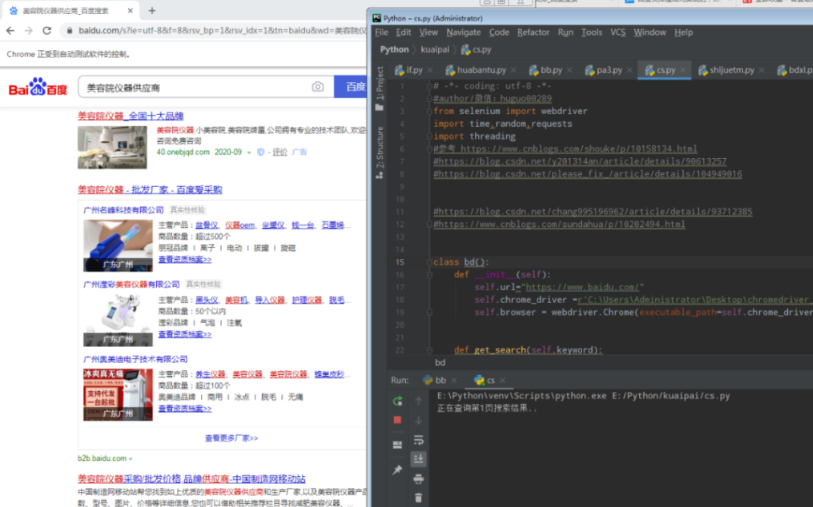Stop the running cs script
The width and height of the screenshot is (813, 507).
click(398, 420)
